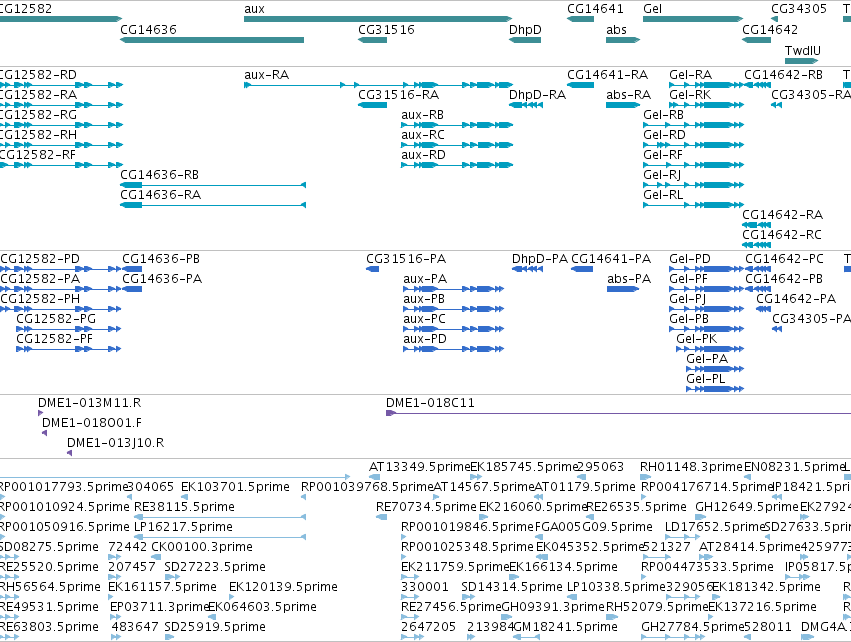
Task: Select transcript CG12582-RH label
Action: tap(39, 135)
